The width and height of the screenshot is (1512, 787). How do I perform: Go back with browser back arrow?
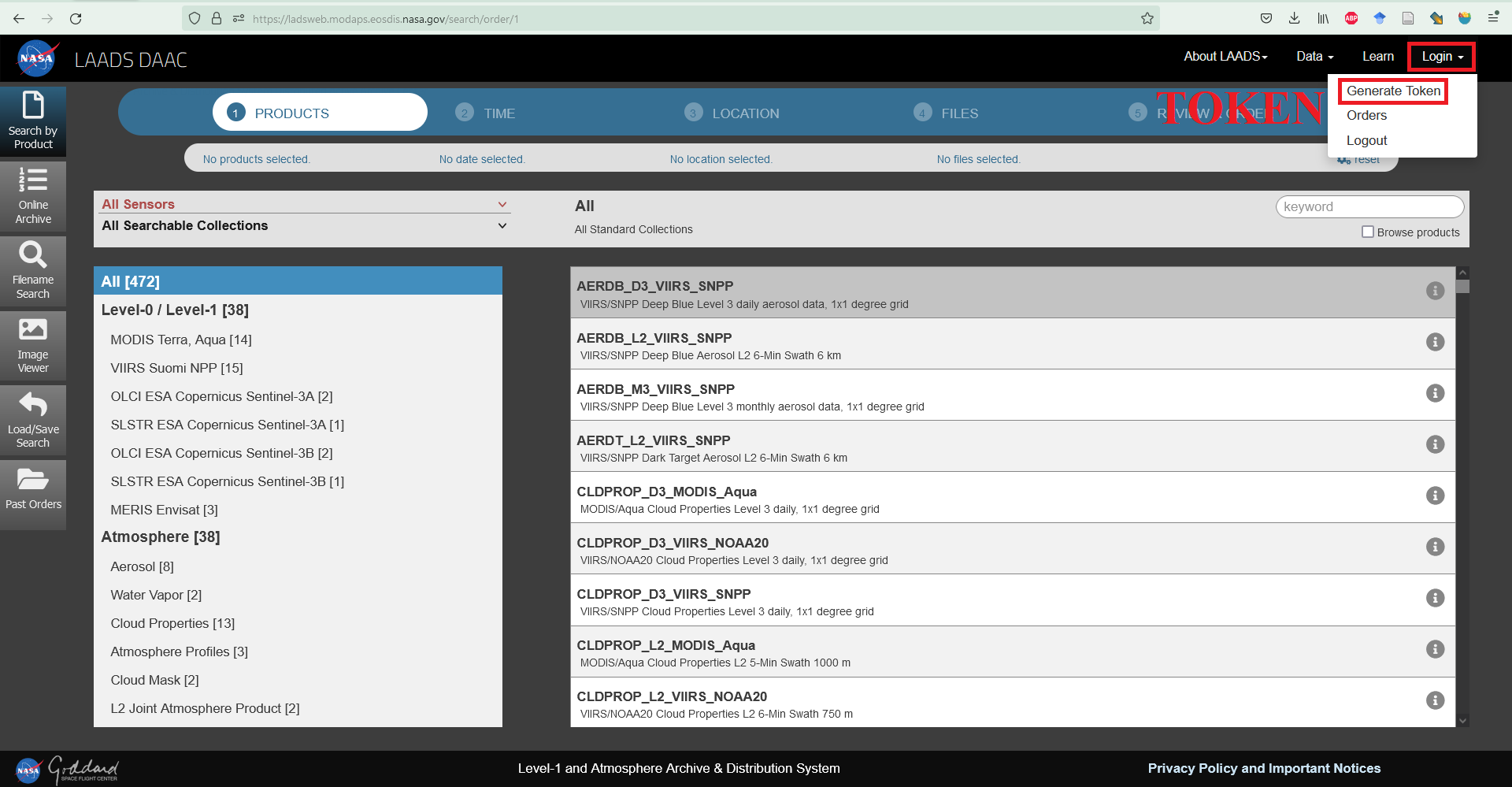tap(19, 18)
